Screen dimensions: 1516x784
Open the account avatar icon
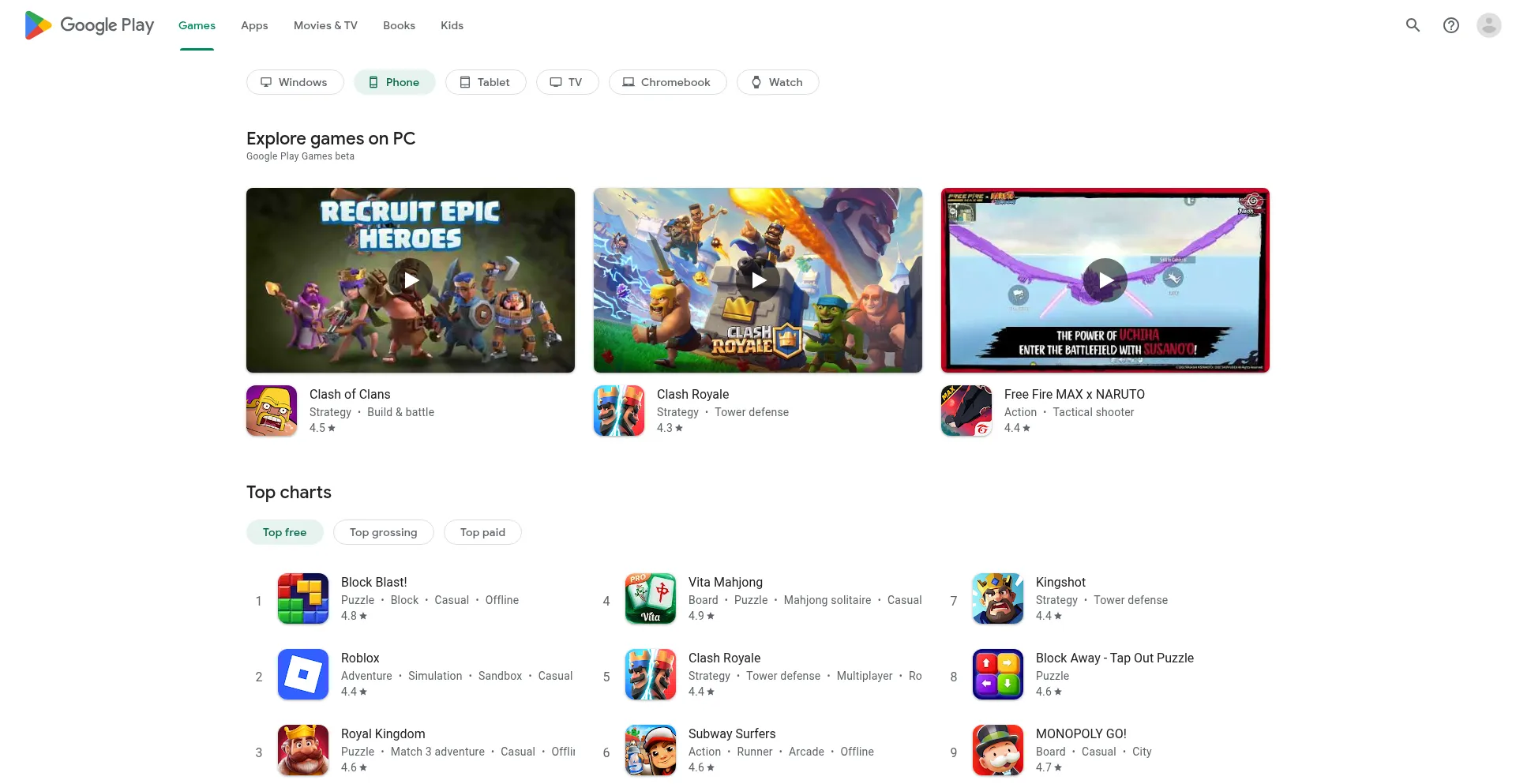tap(1488, 25)
